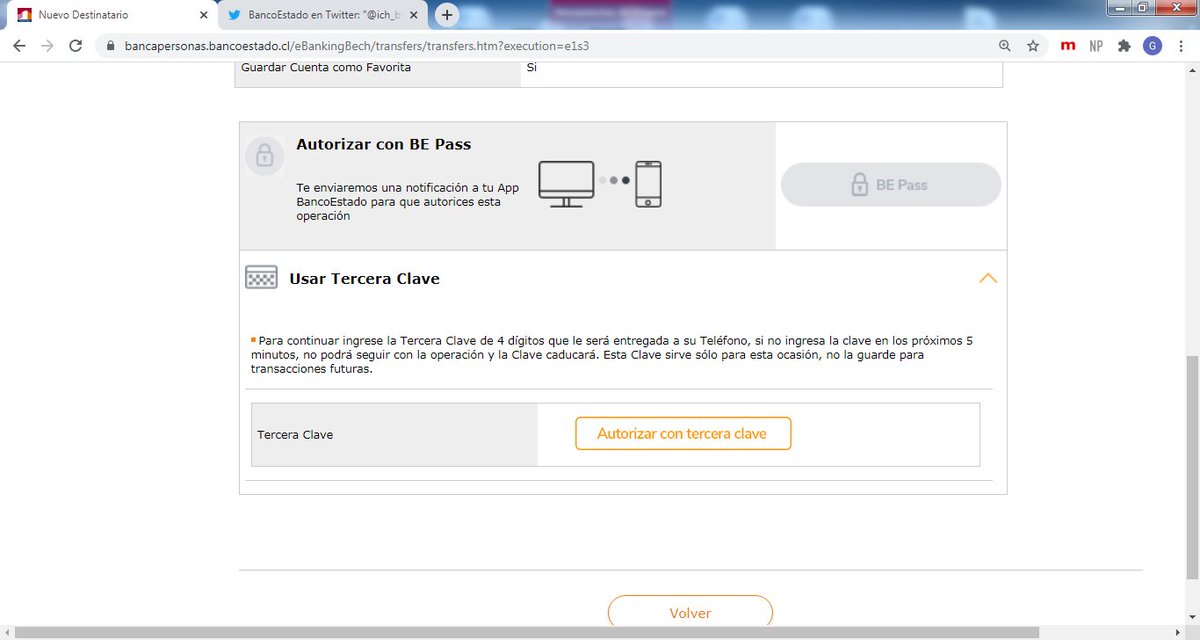Screen dimensions: 1200x640
Task: Click the Autorizar con BE Pass heading
Action: pos(383,144)
